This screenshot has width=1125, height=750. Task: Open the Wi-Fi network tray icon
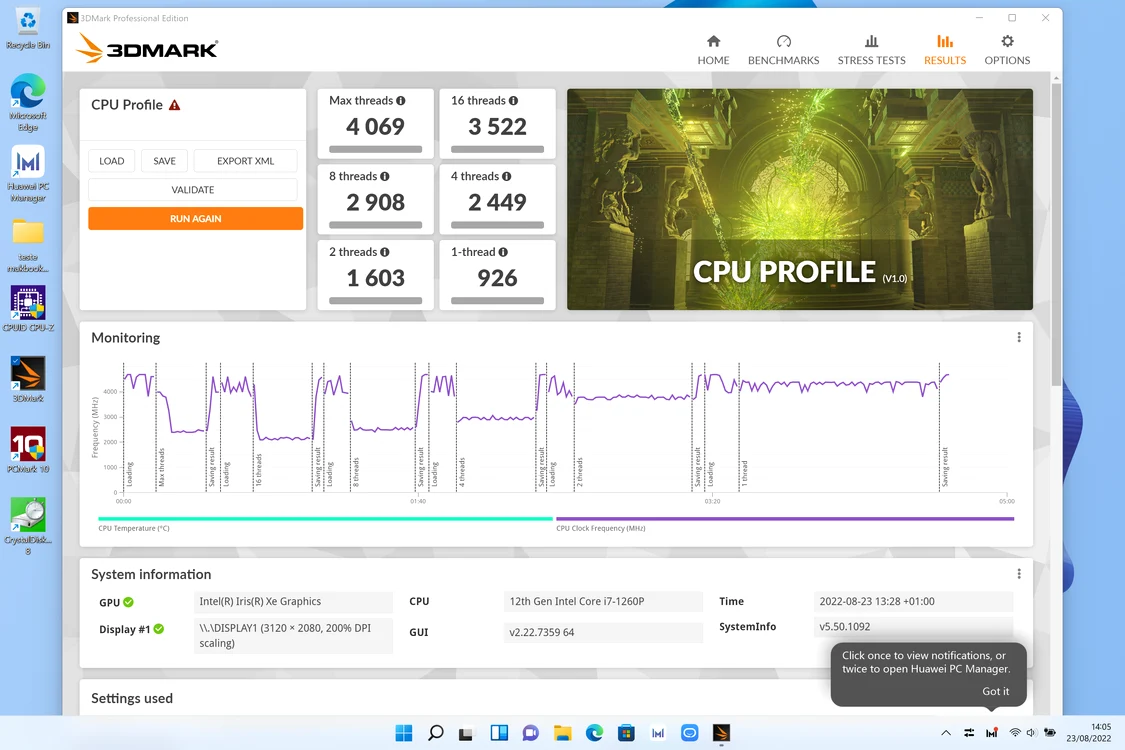1015,733
